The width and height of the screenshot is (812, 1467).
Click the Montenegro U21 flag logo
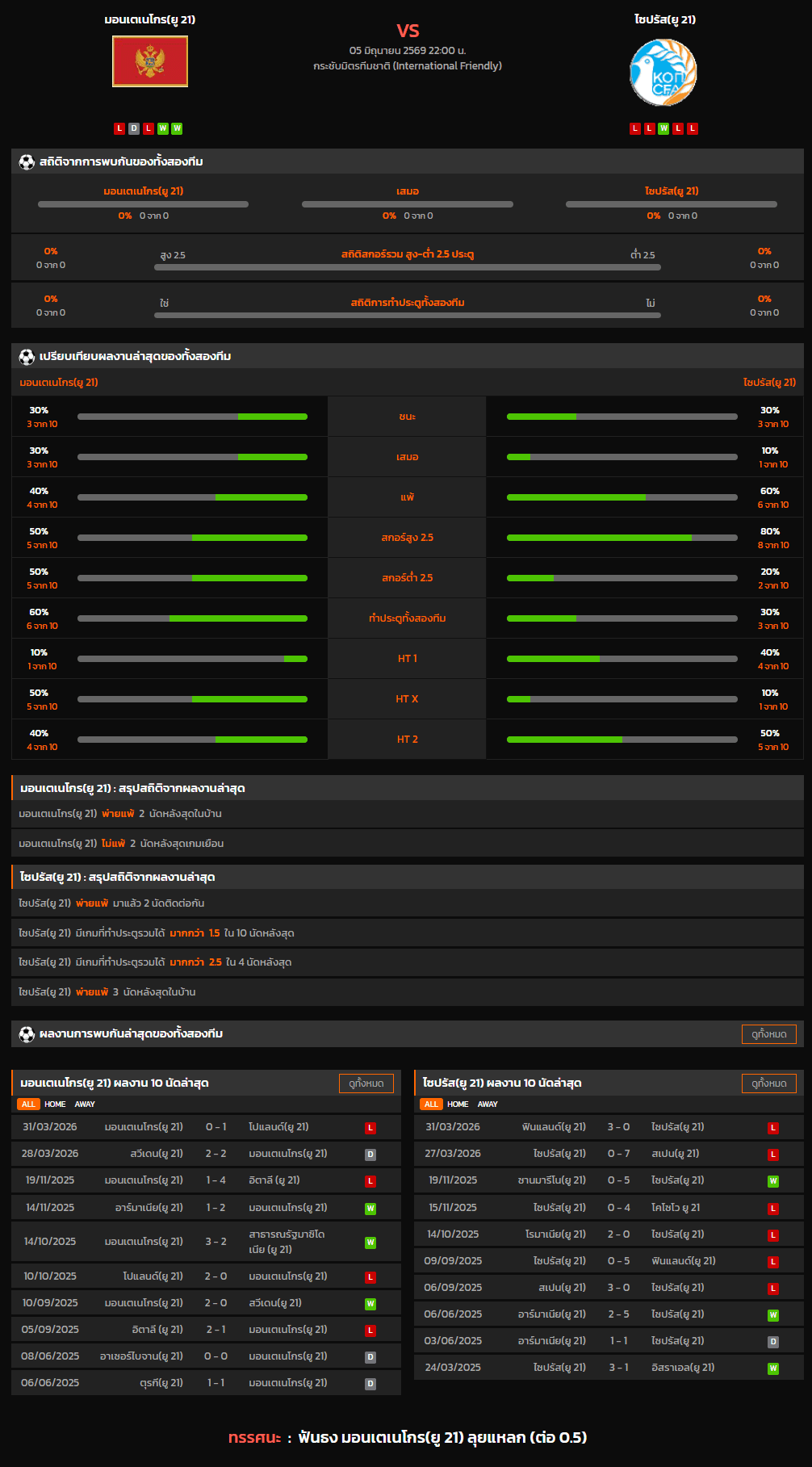point(150,61)
